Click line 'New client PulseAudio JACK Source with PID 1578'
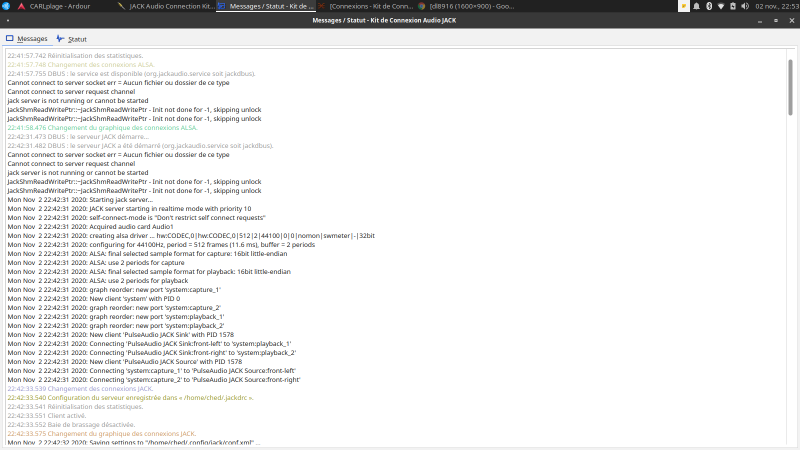The height and width of the screenshot is (450, 800). (124, 362)
